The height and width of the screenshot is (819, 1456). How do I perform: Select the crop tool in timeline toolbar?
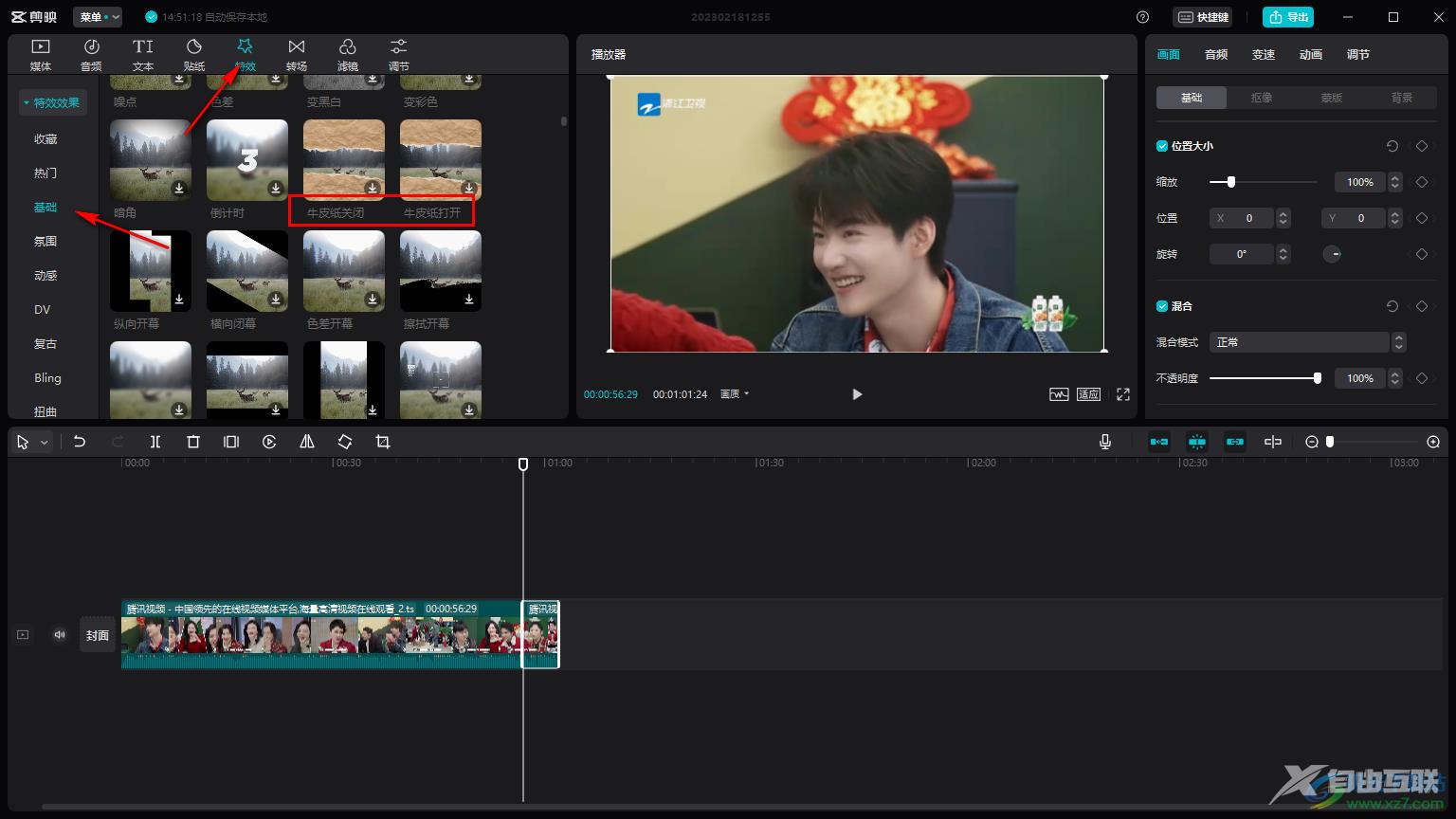(383, 442)
